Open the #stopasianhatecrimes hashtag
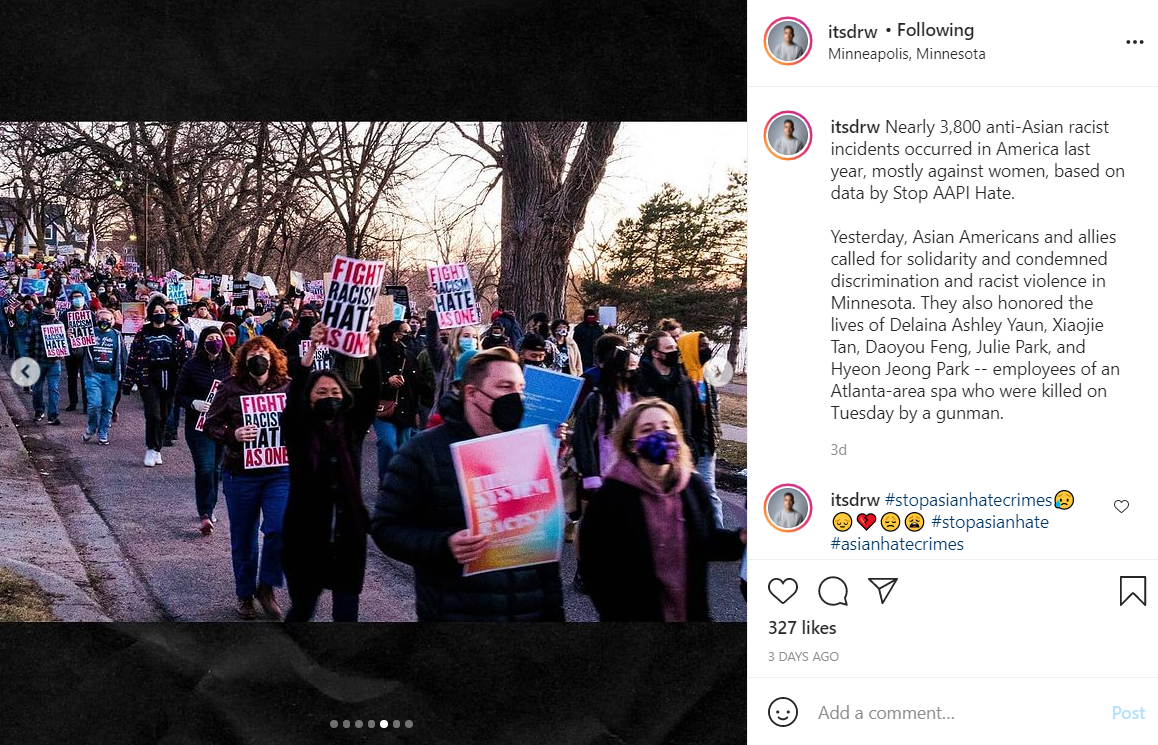The width and height of the screenshot is (1158, 745). click(x=967, y=500)
